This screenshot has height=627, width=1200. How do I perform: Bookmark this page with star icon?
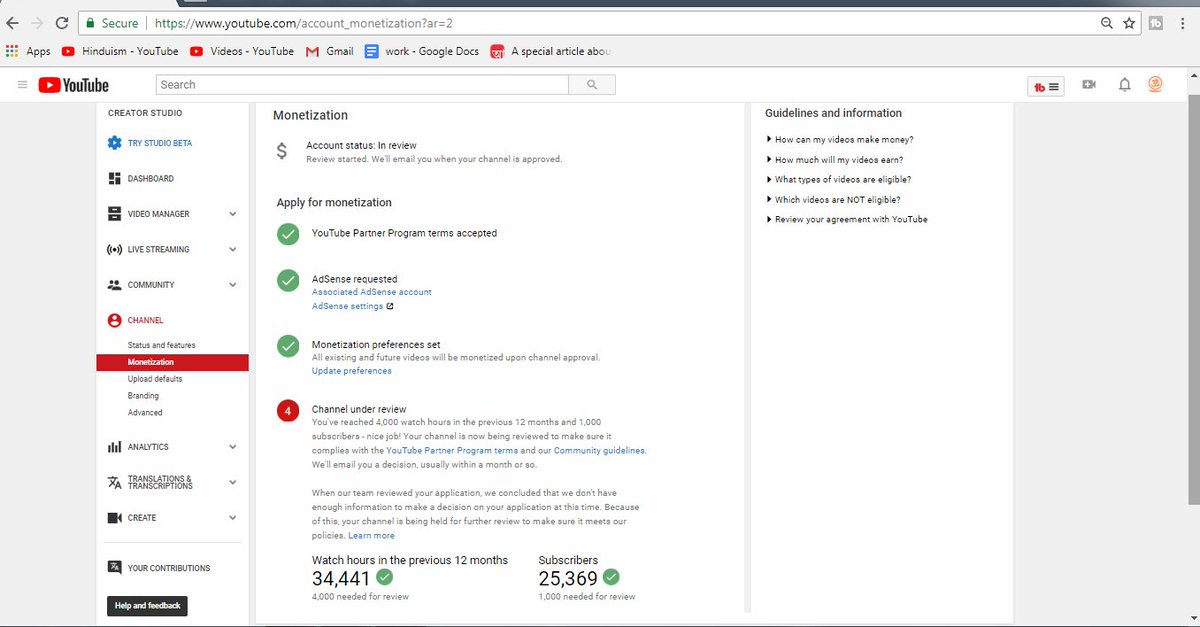1129,22
